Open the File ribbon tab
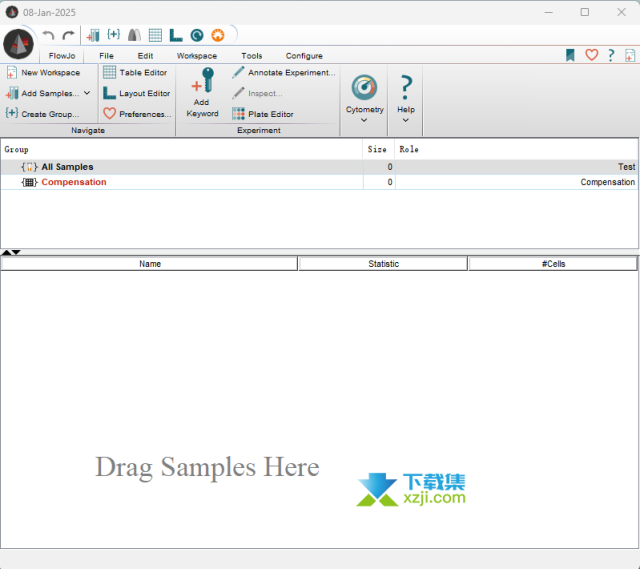Viewport: 640px width, 569px height. [106, 56]
